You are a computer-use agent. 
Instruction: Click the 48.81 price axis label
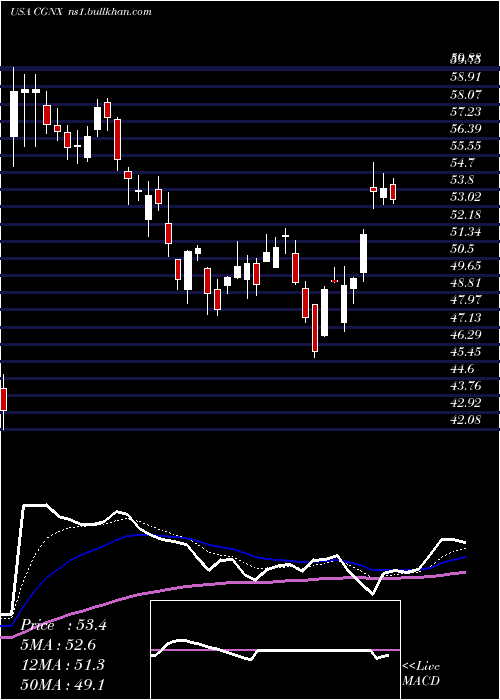(466, 283)
